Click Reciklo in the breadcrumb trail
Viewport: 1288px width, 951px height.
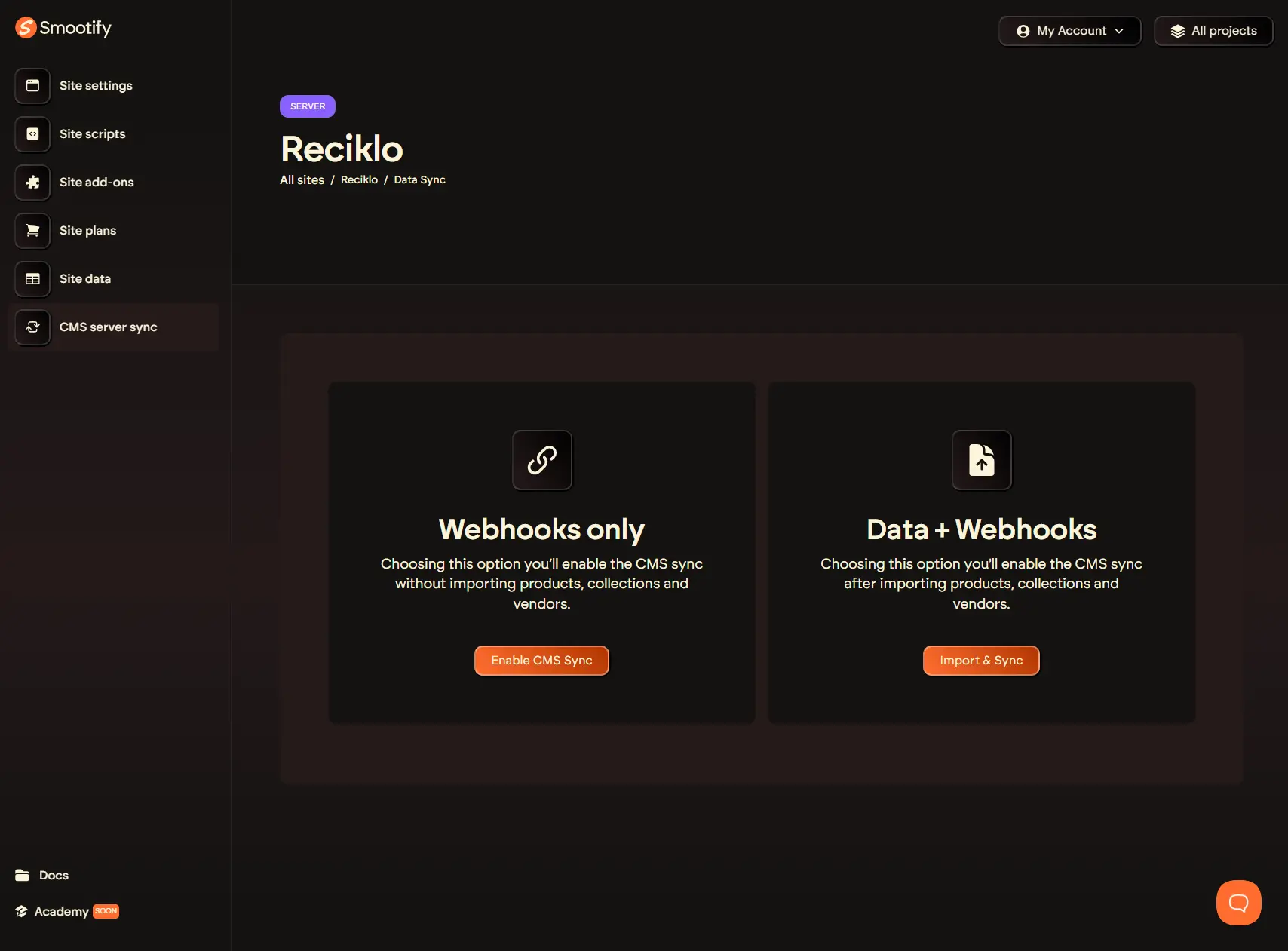click(x=359, y=179)
